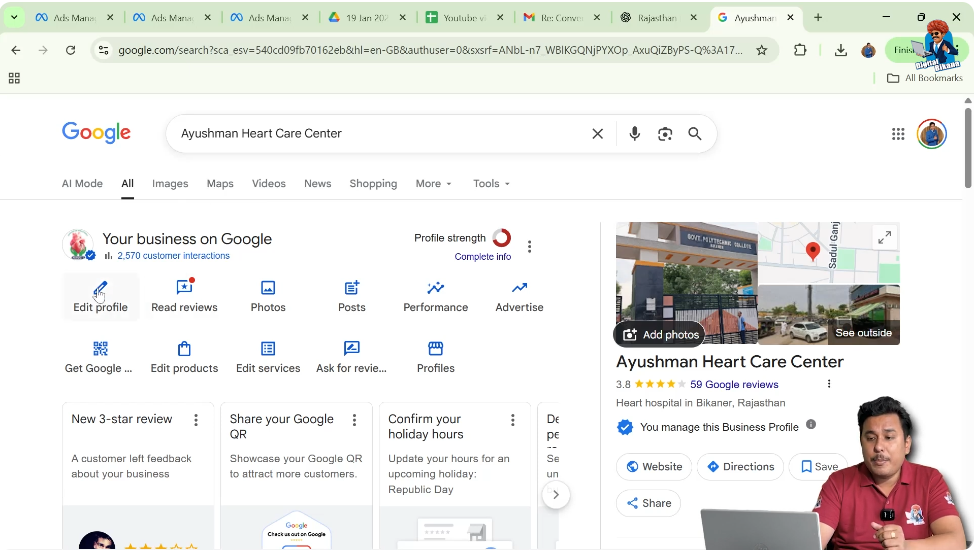Open options for Confirm holiday hours card

512,420
